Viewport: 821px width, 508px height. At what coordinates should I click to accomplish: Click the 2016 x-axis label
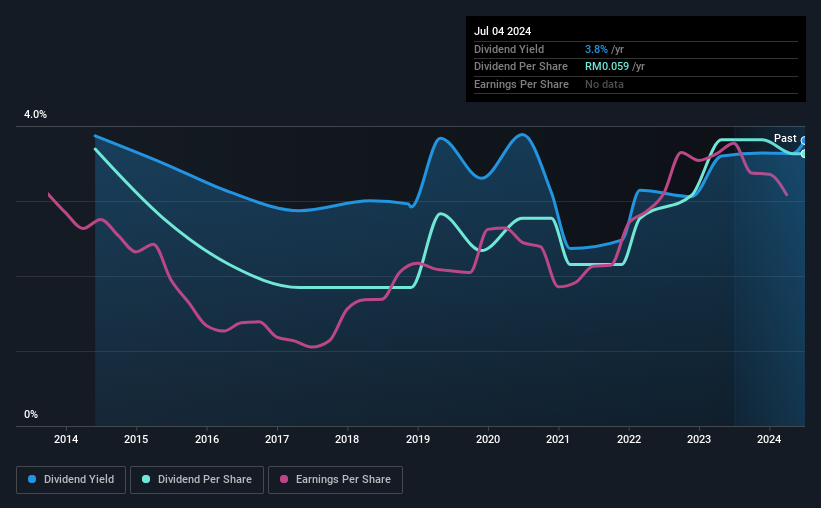point(207,439)
